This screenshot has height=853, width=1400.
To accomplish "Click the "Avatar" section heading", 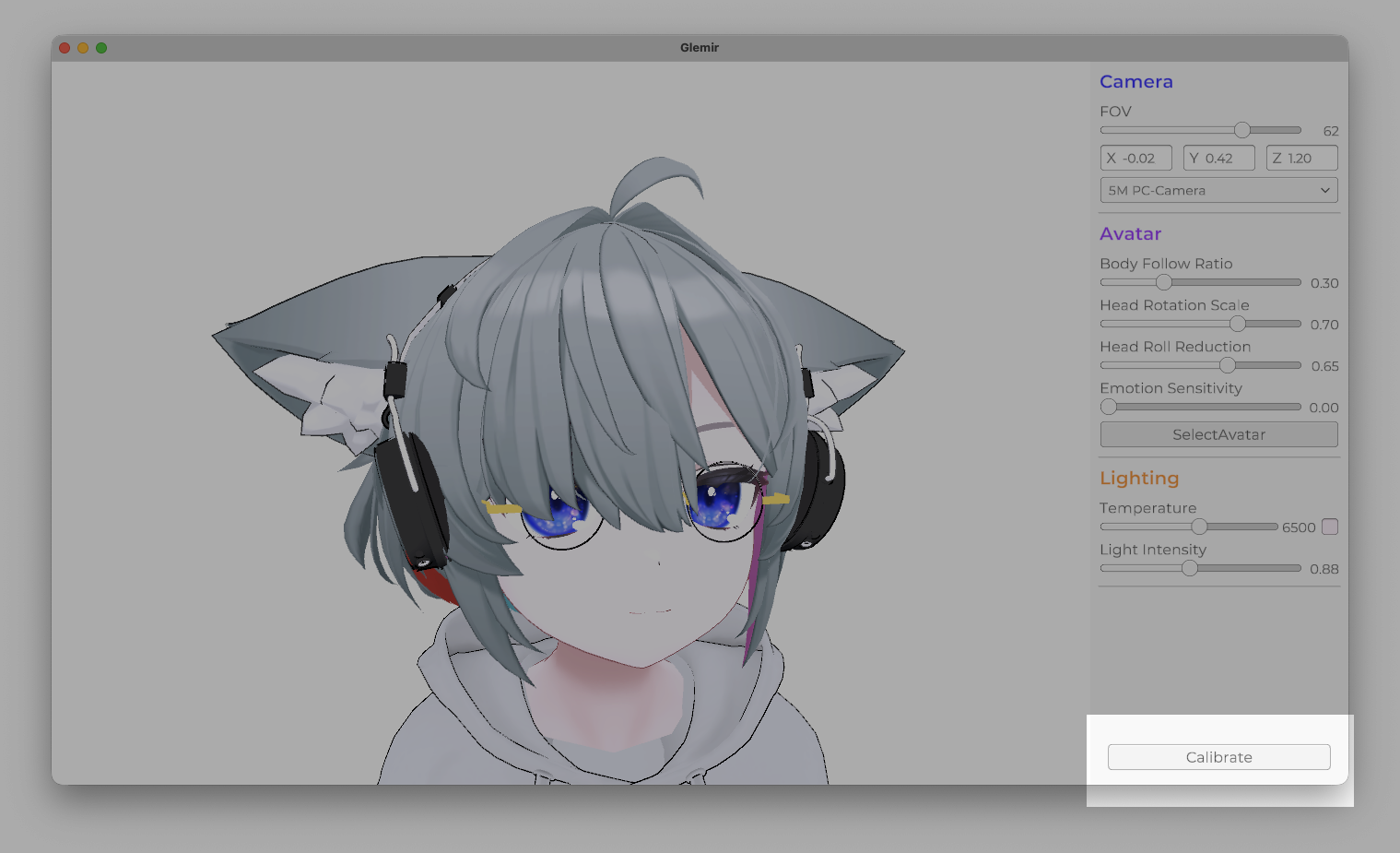I will click(x=1131, y=233).
